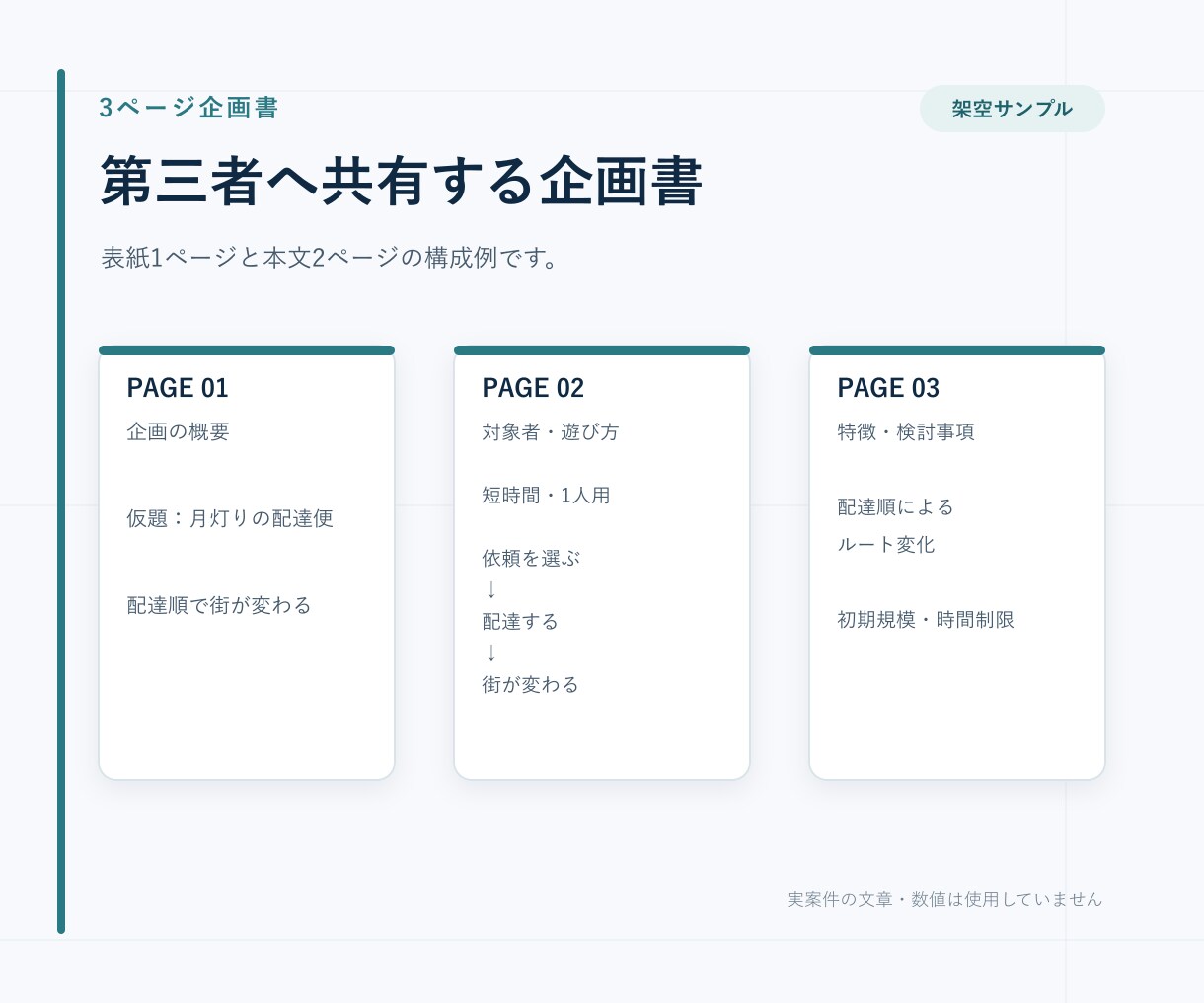Viewport: 1204px width, 1003px height.
Task: Open the PAGE 03 card heading
Action: point(888,388)
